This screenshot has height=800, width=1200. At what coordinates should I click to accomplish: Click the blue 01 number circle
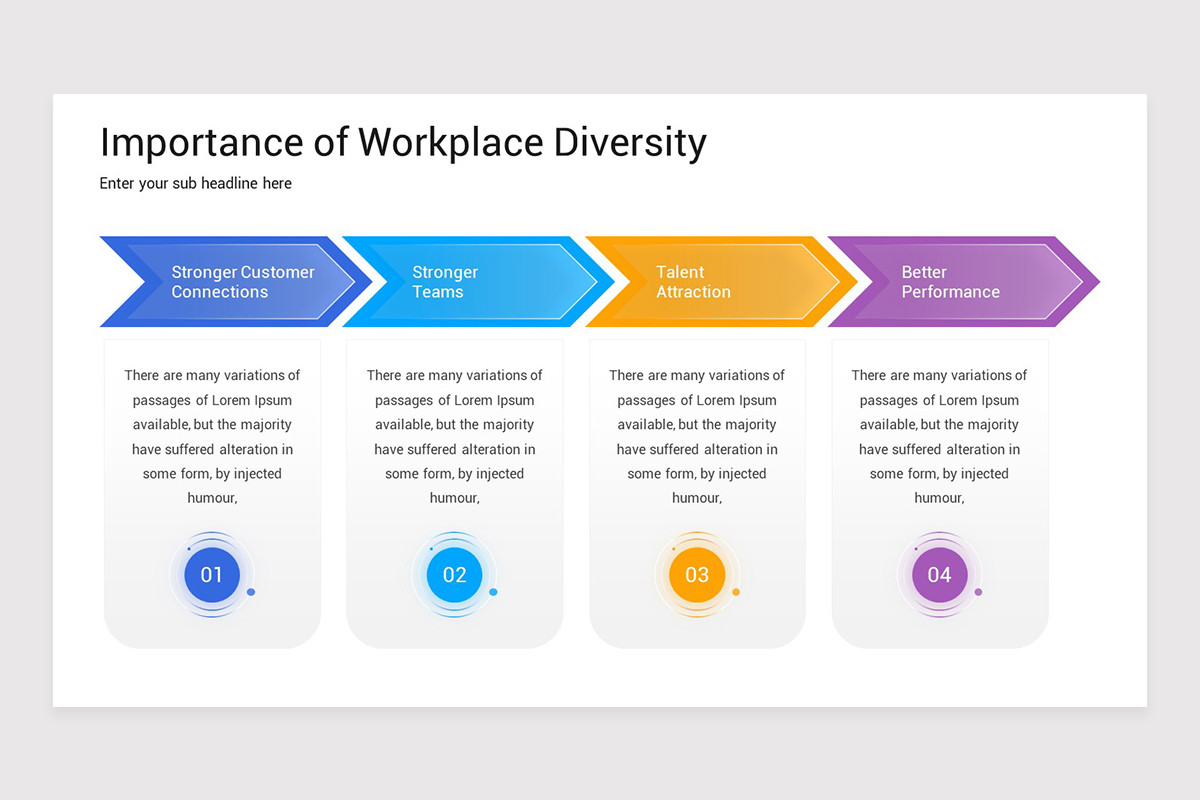[212, 575]
